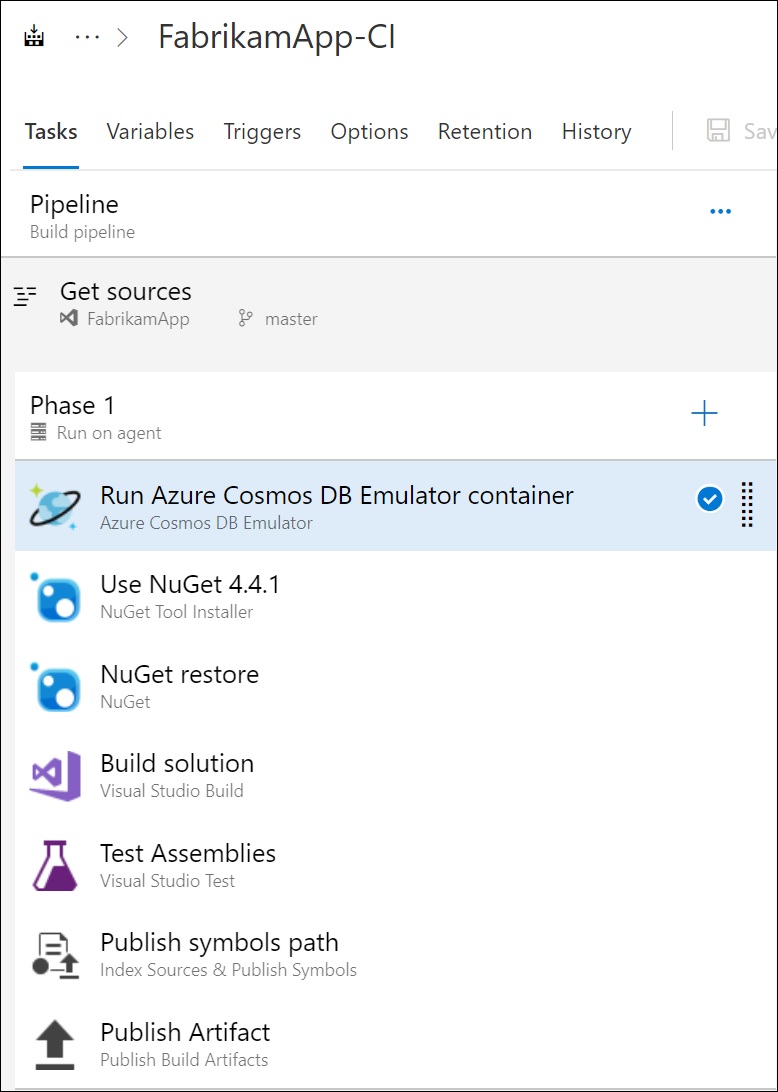Expand the breadcrumb ellipsis menu
The width and height of the screenshot is (778, 1092).
click(x=88, y=38)
